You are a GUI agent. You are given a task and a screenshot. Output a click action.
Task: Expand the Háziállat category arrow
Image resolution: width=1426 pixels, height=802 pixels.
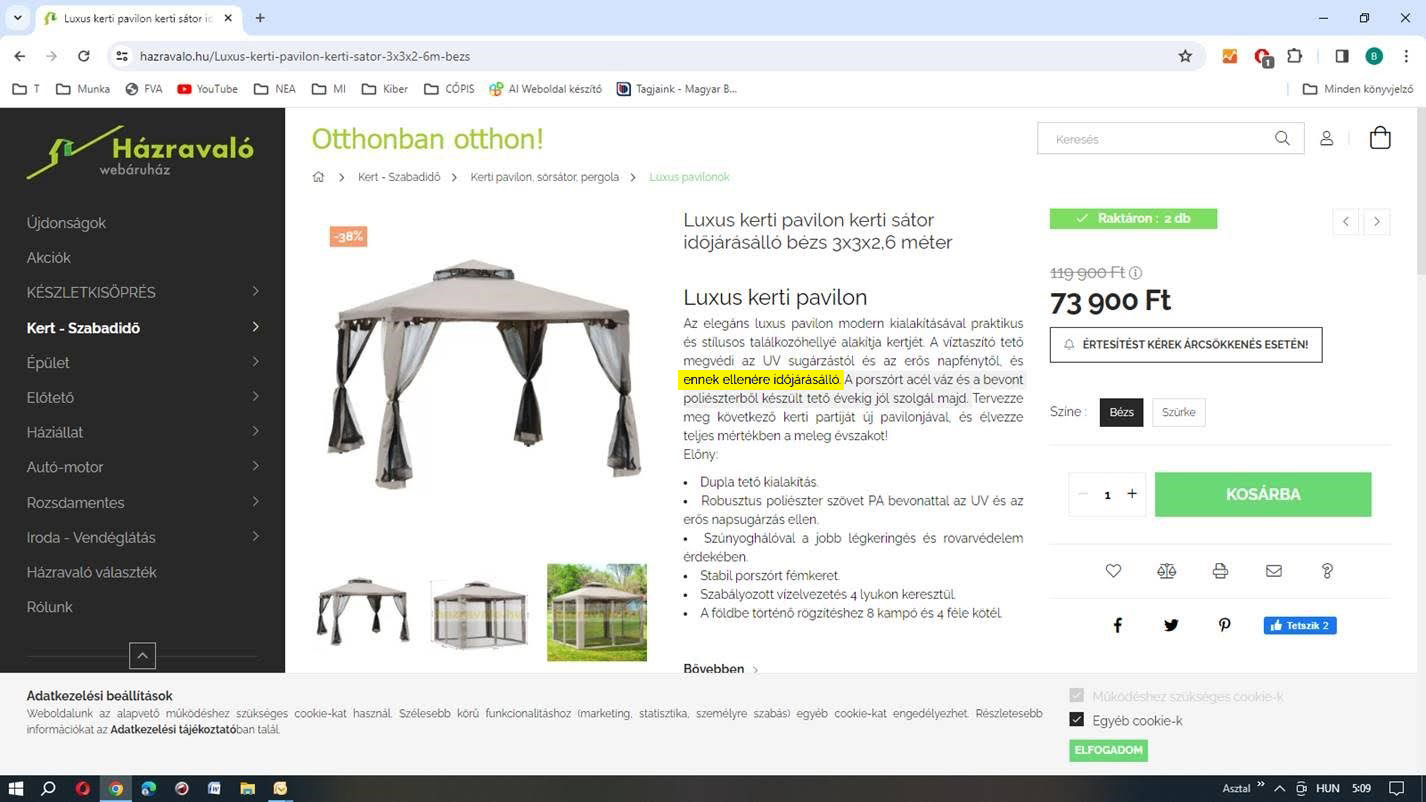tap(256, 432)
